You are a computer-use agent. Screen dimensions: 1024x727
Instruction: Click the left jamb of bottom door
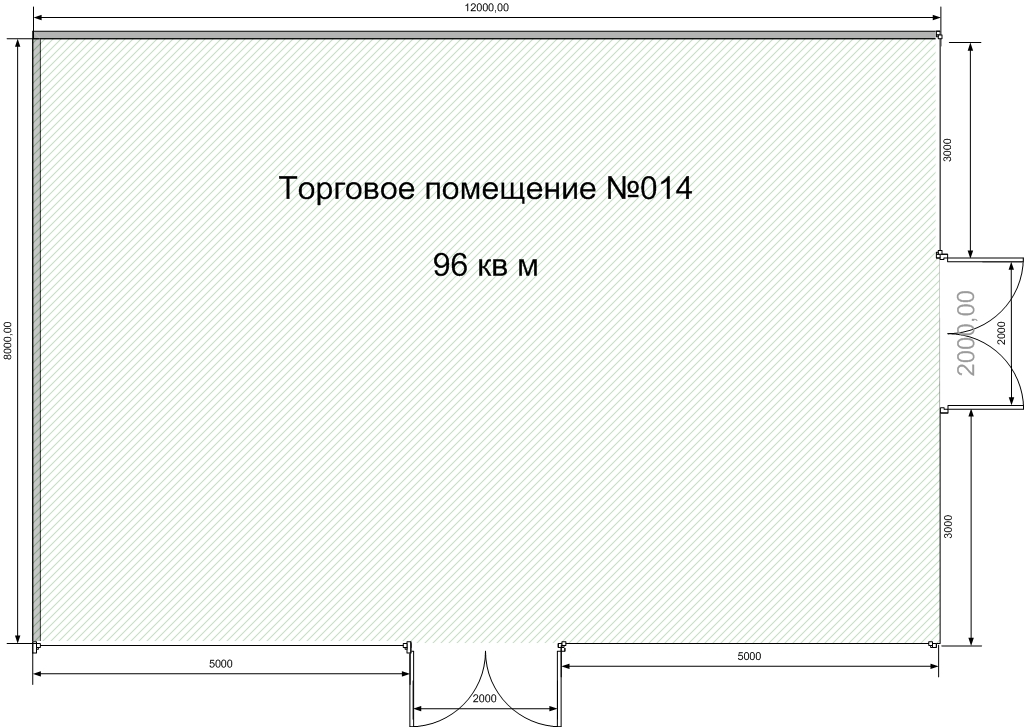[x=408, y=646]
